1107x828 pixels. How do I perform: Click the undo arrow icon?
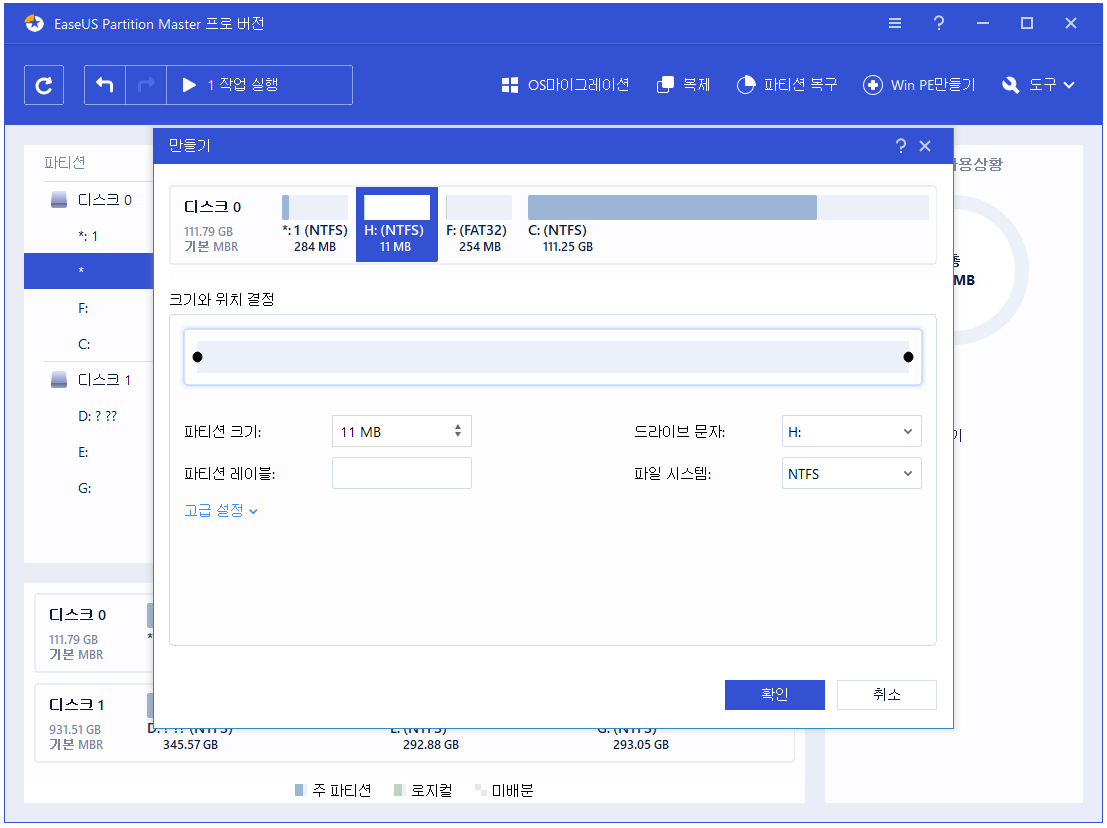105,85
